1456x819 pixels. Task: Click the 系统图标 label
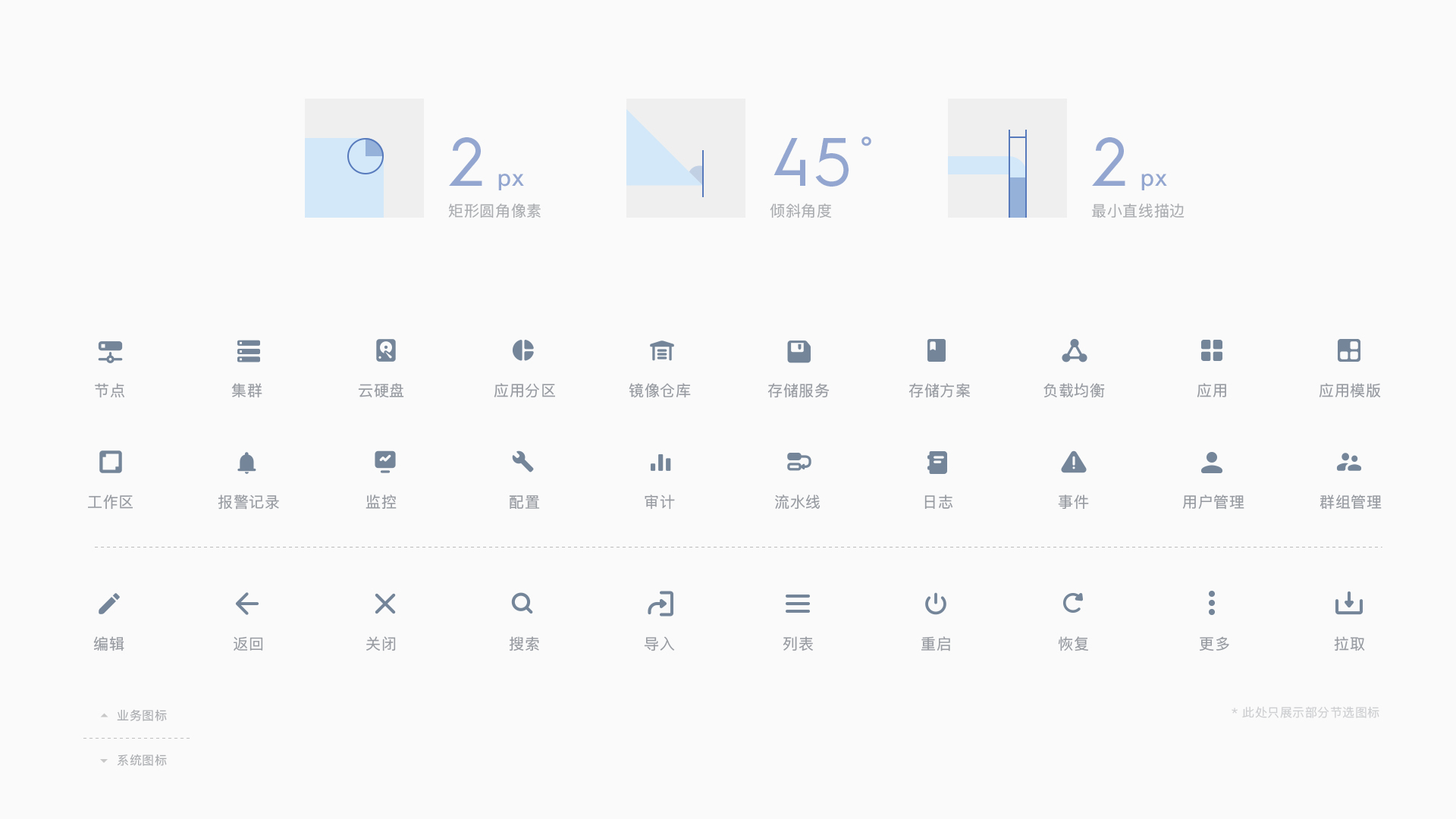tap(142, 760)
